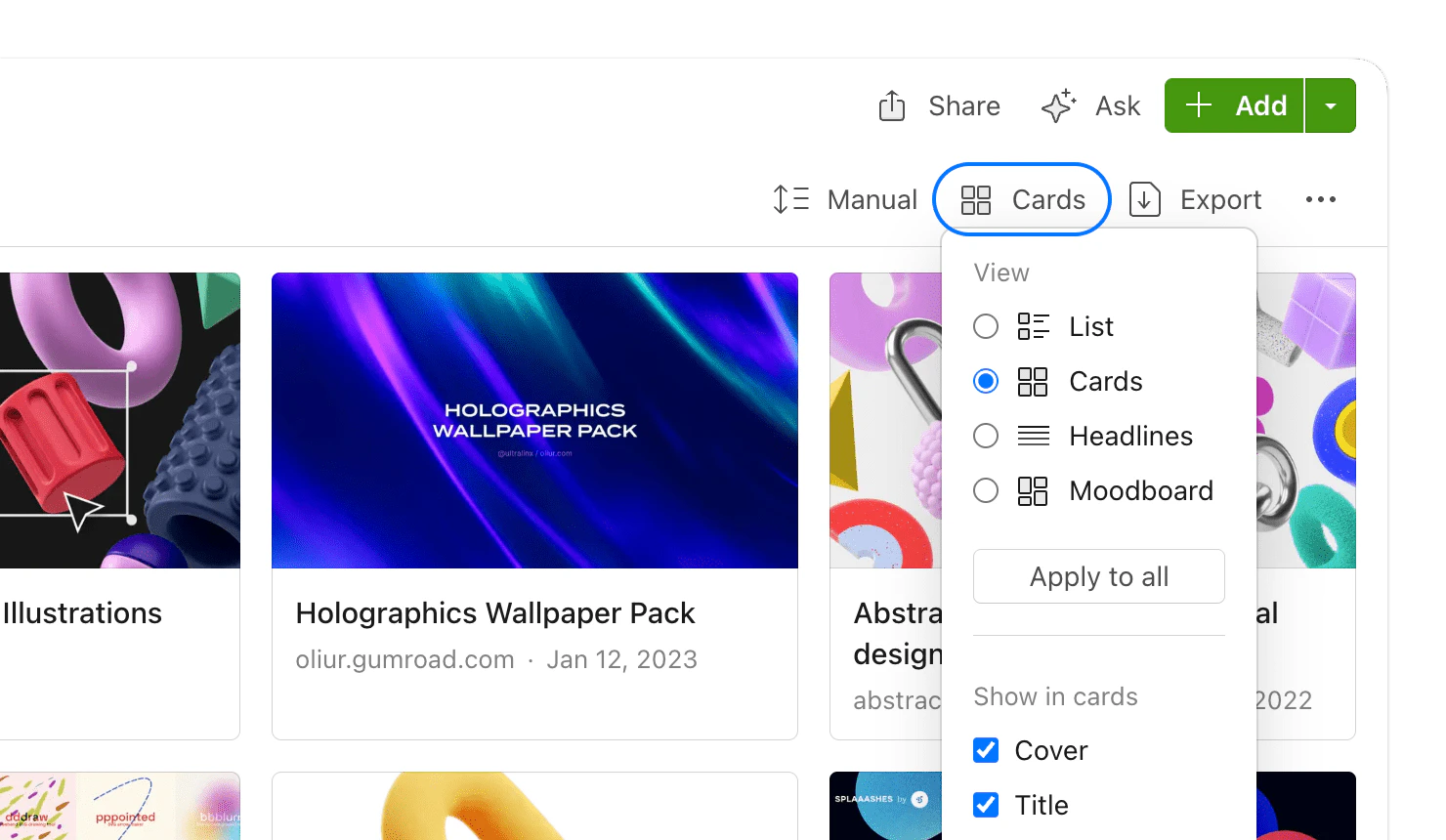Click the Cards view icon in menu

click(1033, 381)
